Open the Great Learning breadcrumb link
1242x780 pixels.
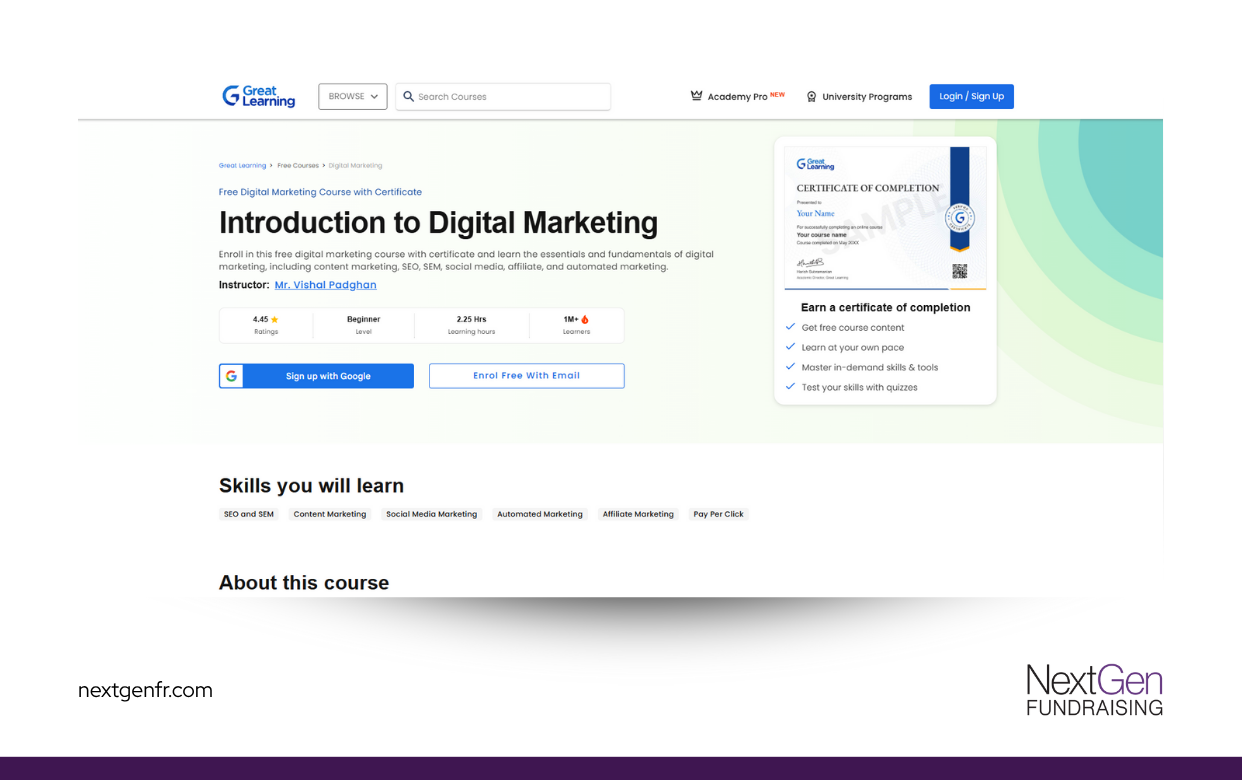coord(242,166)
